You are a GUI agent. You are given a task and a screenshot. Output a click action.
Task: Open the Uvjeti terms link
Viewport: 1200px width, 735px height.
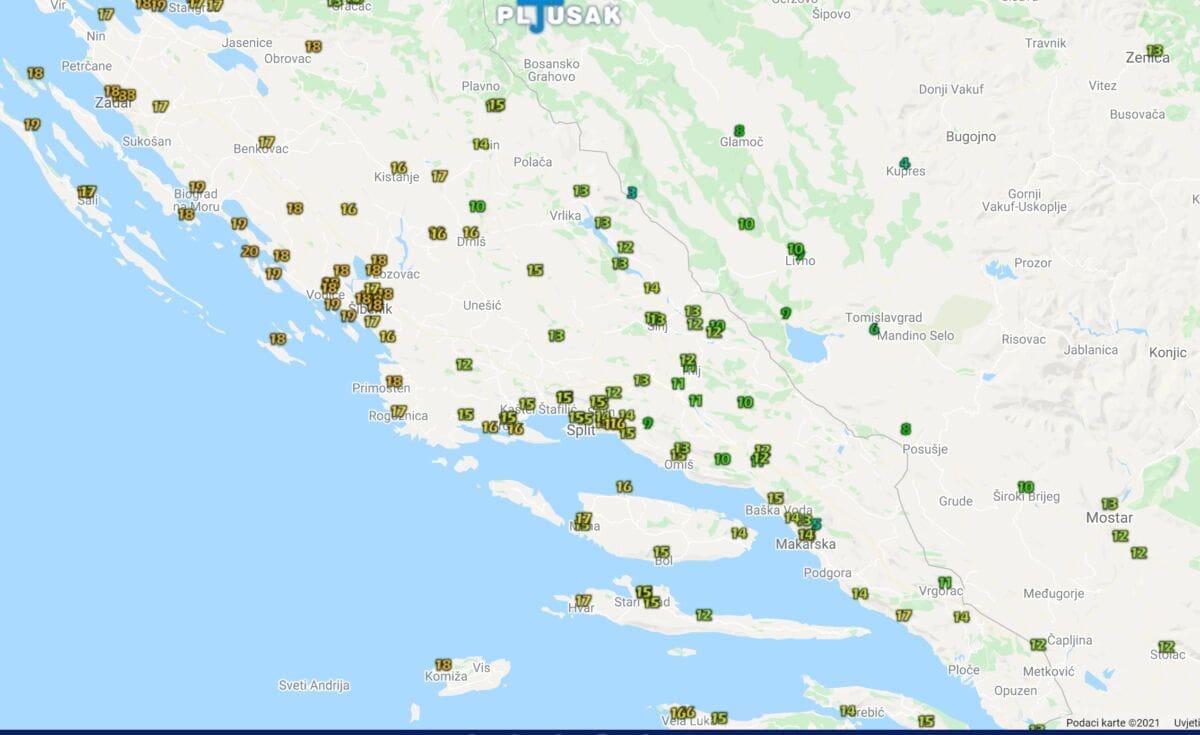pos(1187,723)
